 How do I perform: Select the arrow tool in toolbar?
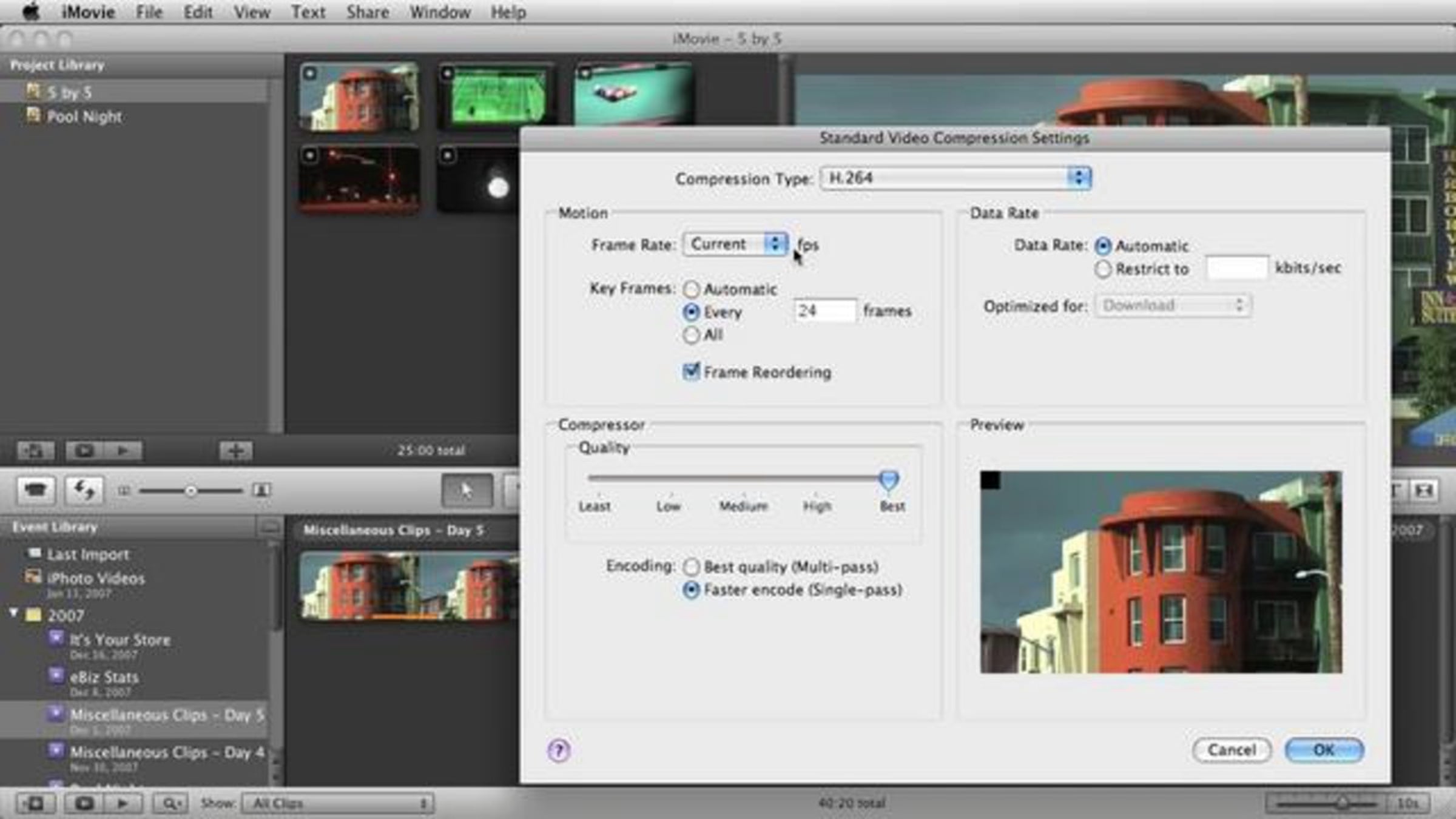tap(466, 490)
